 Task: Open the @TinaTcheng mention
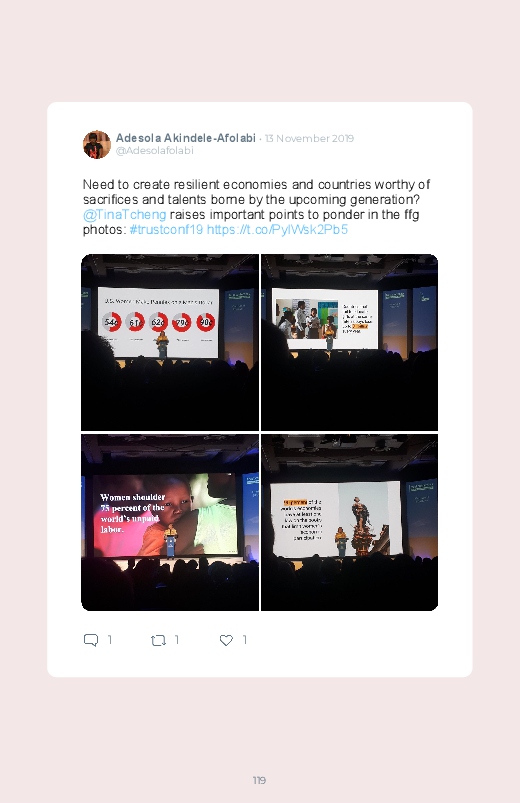tap(124, 214)
